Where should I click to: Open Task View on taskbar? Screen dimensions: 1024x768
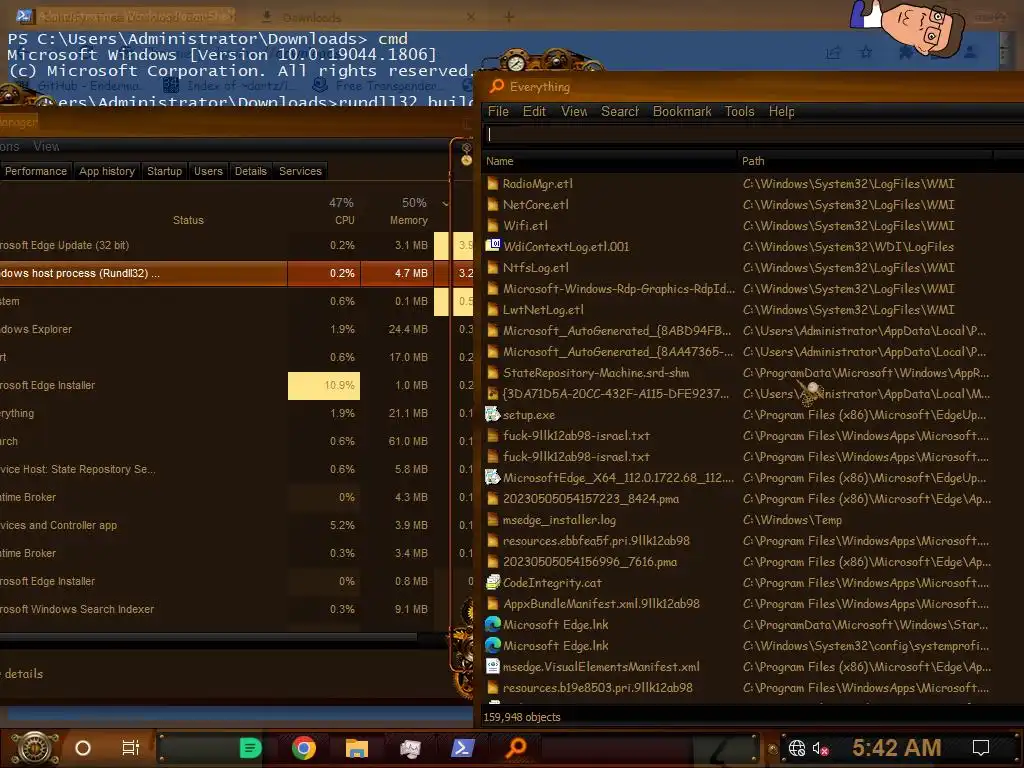point(131,748)
